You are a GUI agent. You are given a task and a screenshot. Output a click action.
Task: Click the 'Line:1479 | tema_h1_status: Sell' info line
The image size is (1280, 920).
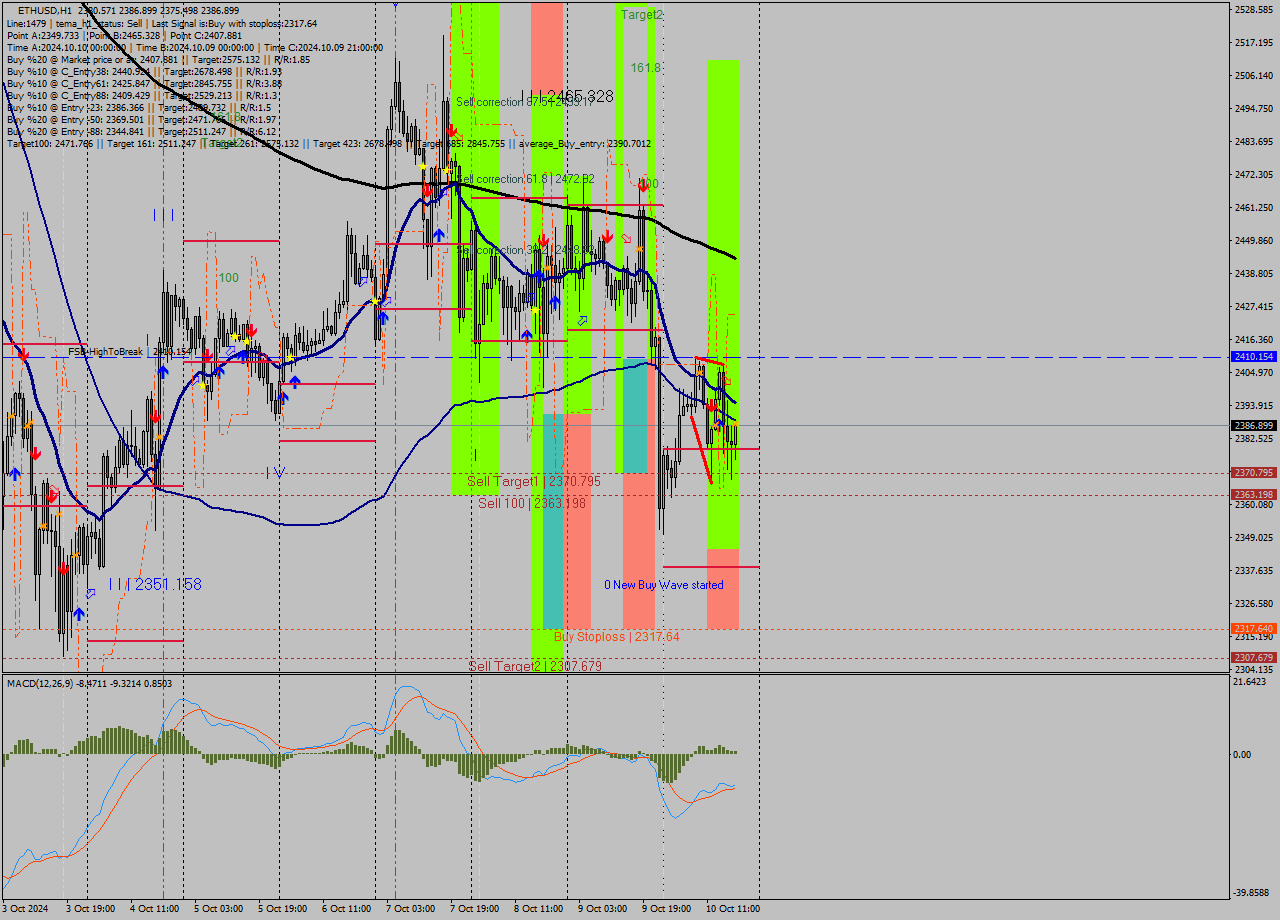pyautogui.click(x=161, y=23)
